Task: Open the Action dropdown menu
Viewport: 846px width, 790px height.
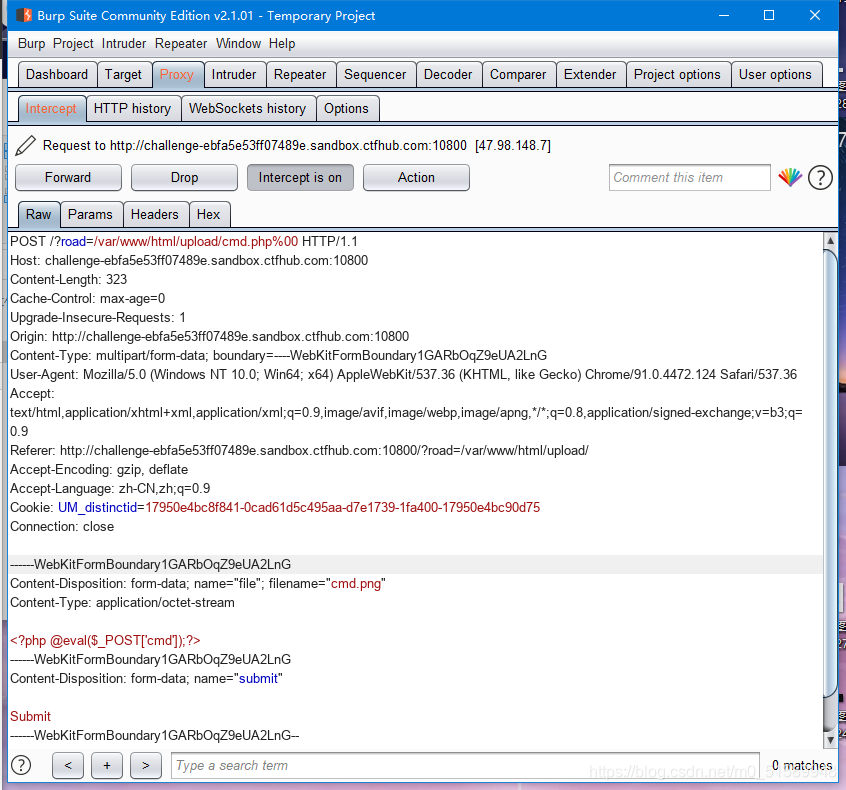Action: point(416,178)
